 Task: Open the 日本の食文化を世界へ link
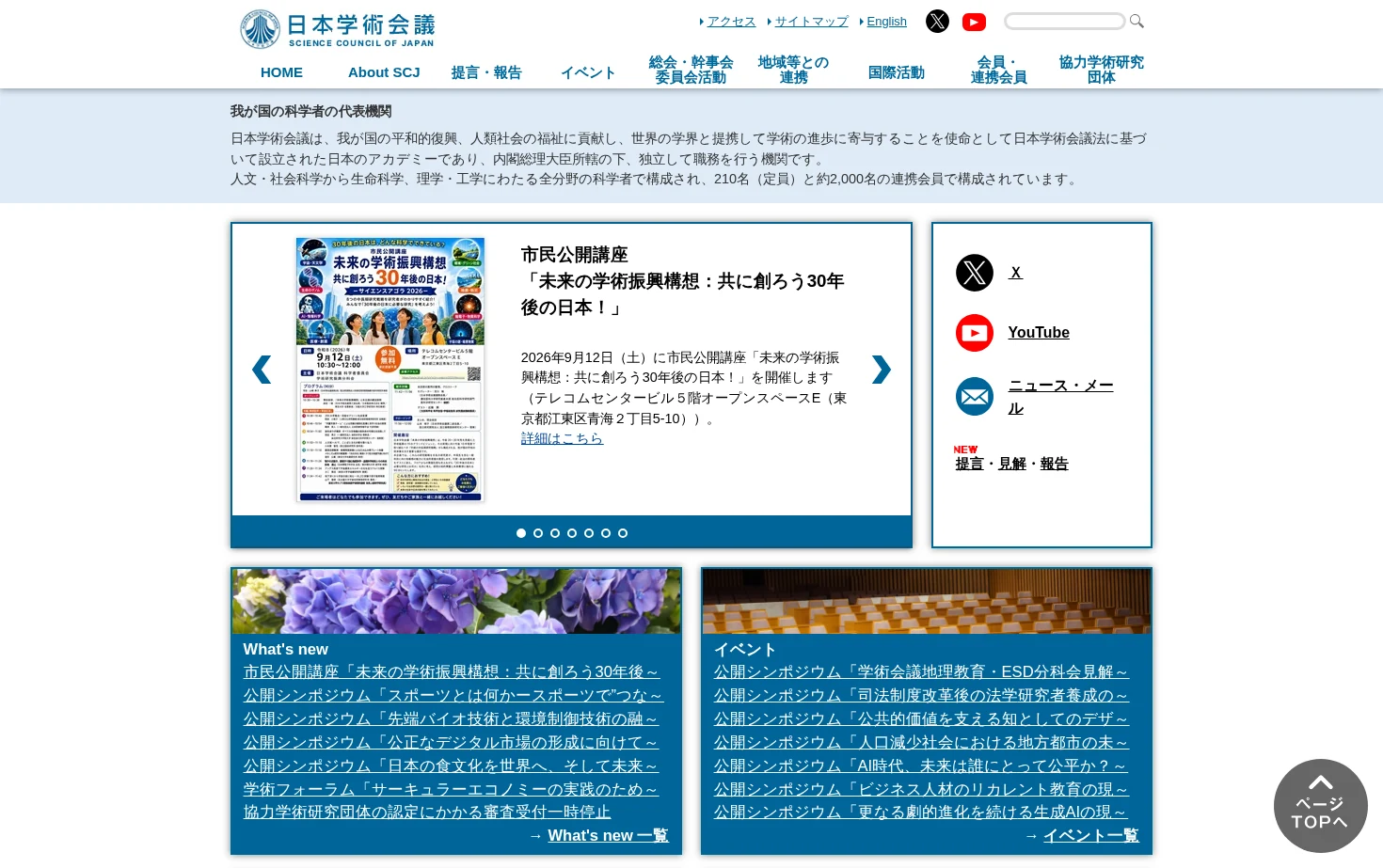click(451, 766)
